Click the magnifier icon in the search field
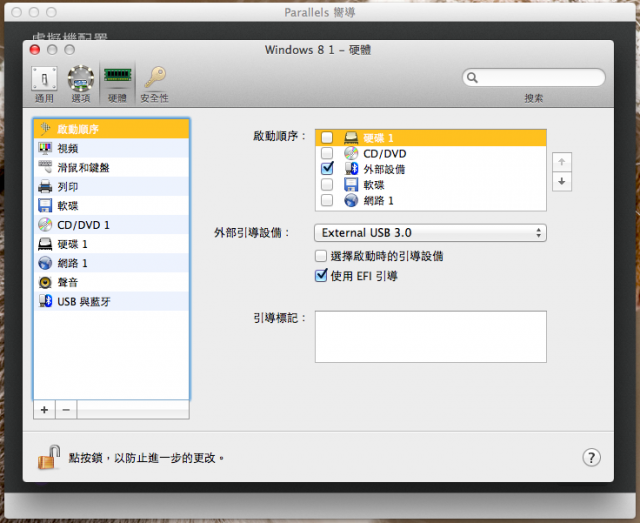 (x=472, y=78)
